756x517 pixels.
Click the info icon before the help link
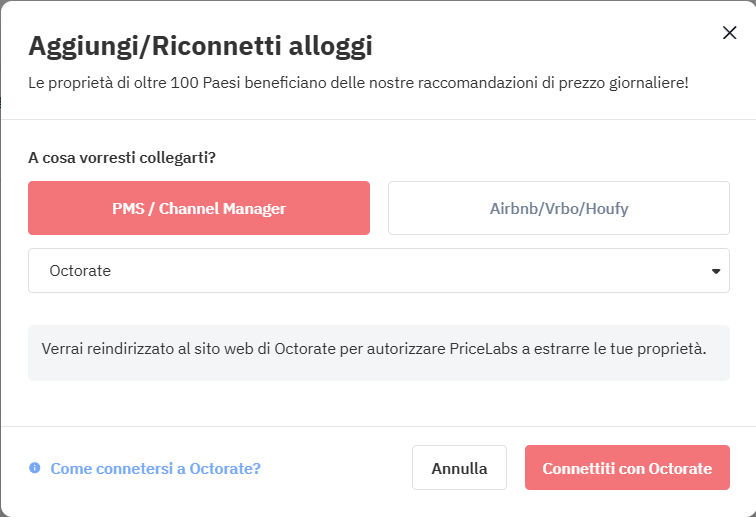(35, 468)
